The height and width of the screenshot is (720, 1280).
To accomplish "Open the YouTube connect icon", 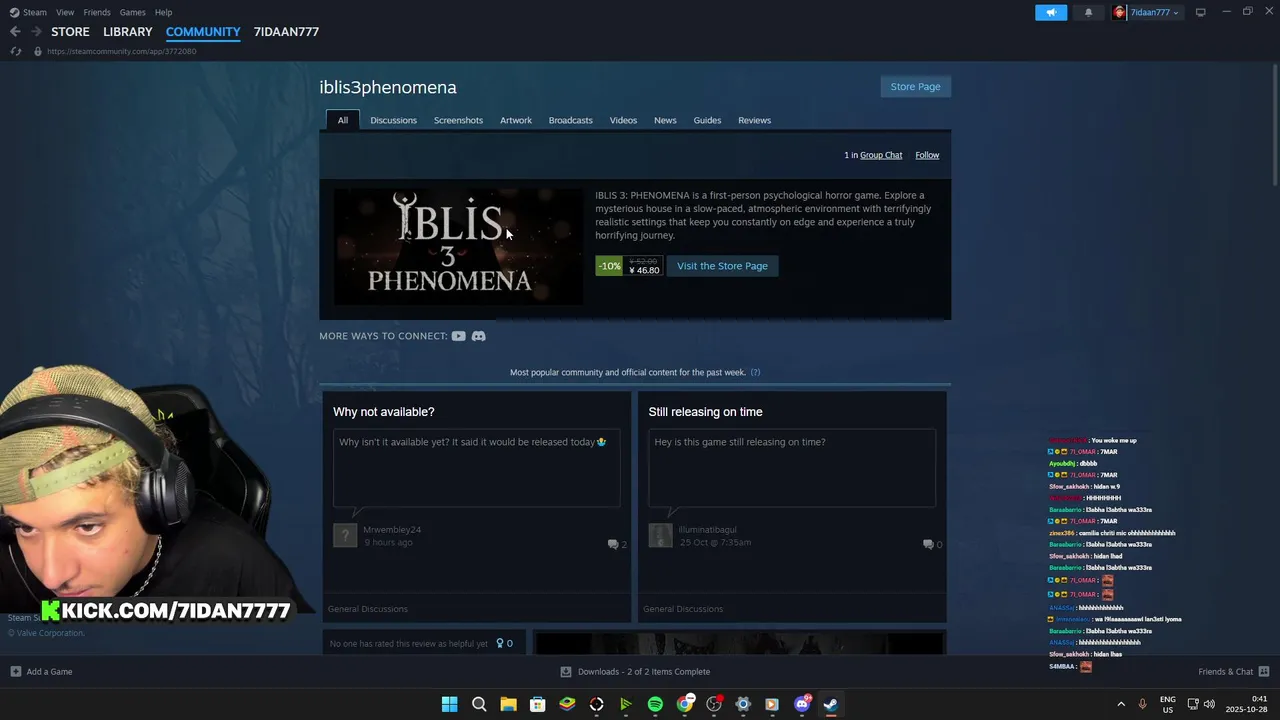I will pyautogui.click(x=458, y=336).
